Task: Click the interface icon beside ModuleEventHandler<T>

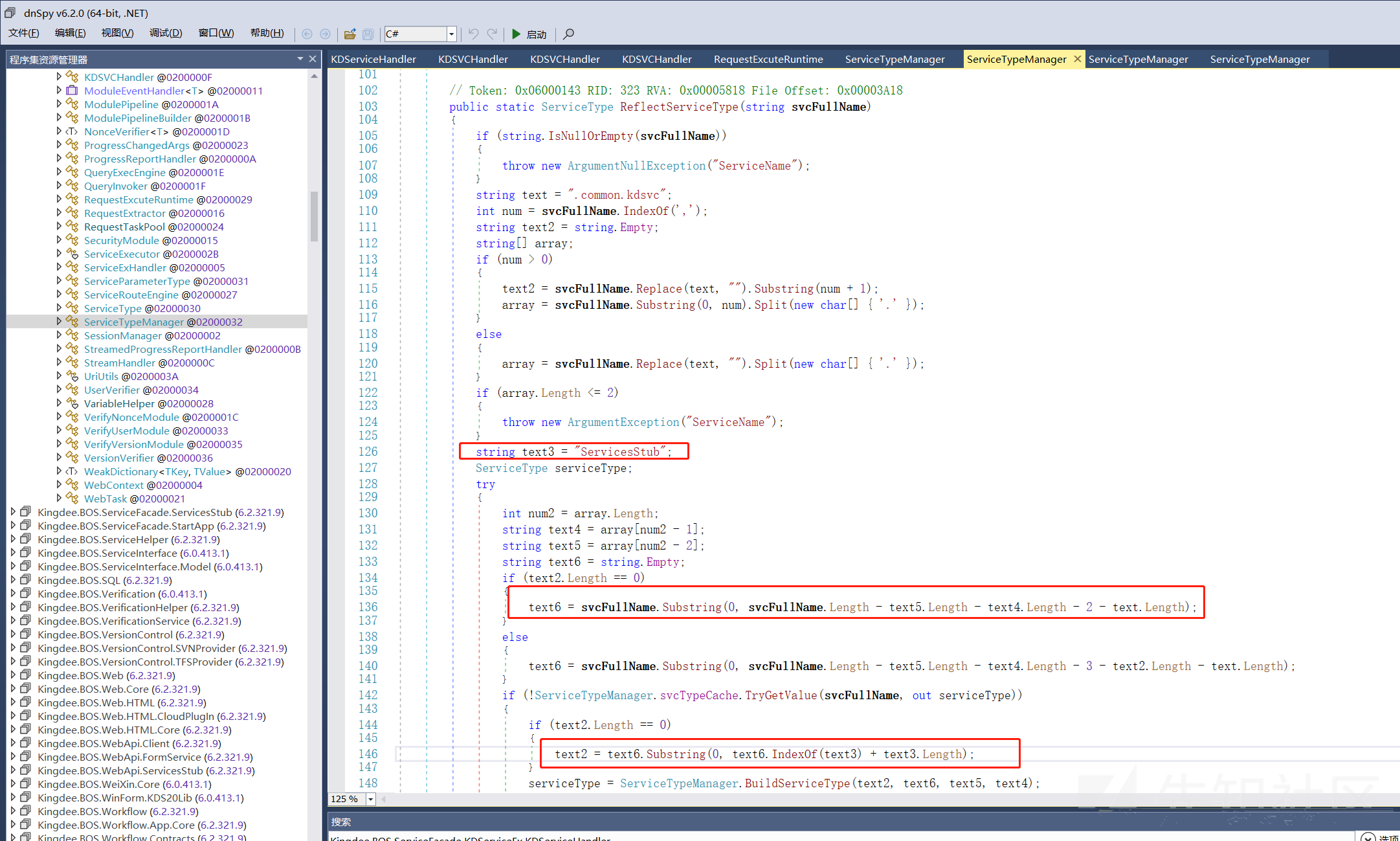Action: click(72, 91)
